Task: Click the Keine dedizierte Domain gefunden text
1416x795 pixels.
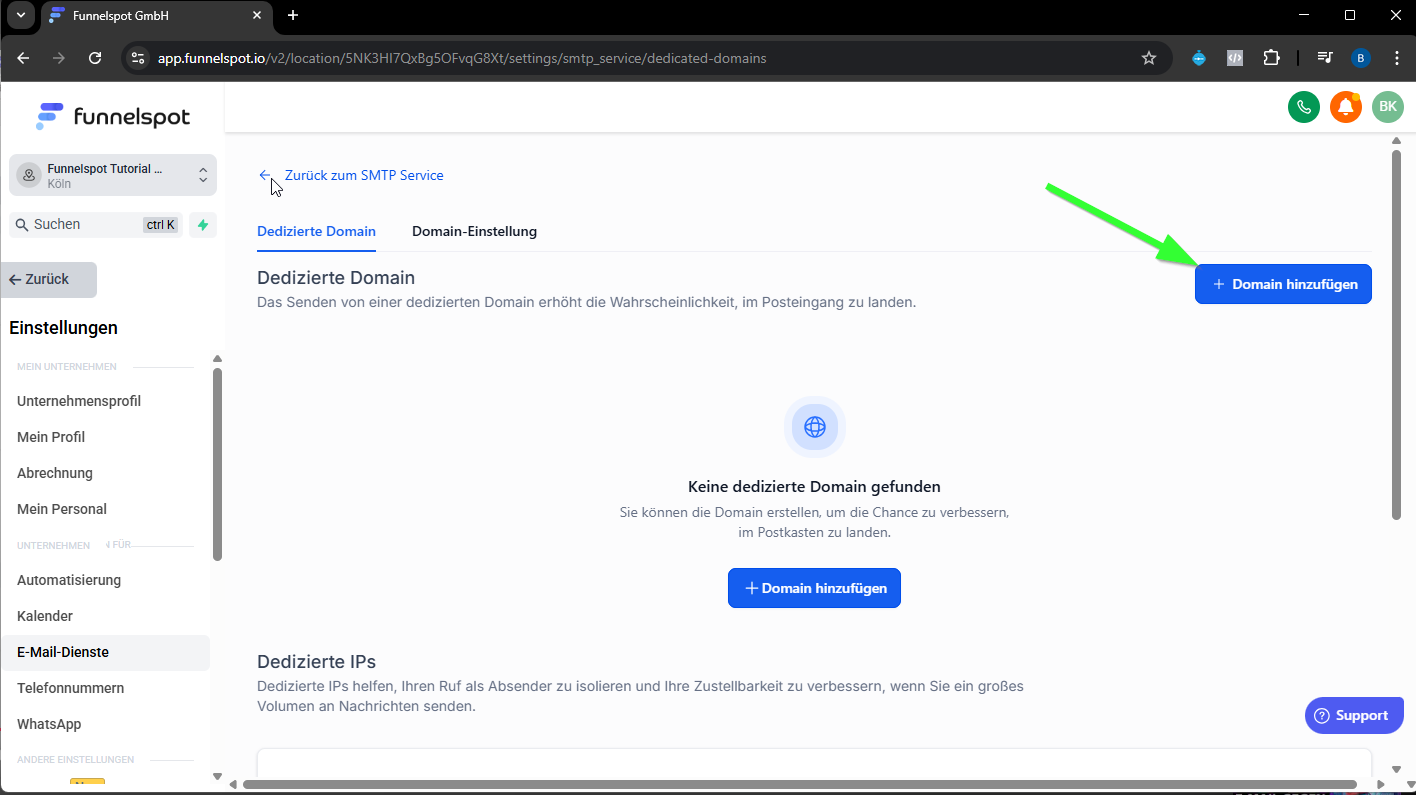Action: tap(814, 487)
